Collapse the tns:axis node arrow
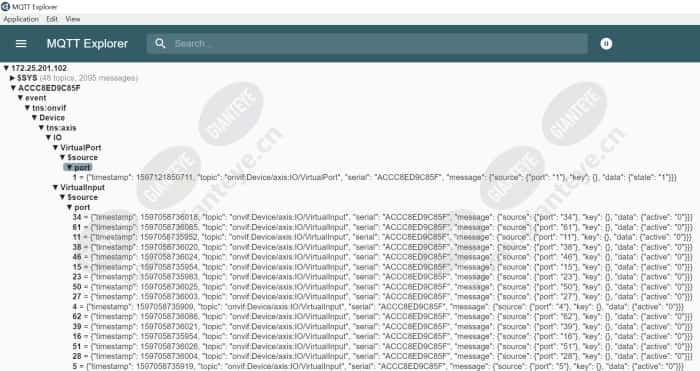 [x=42, y=128]
